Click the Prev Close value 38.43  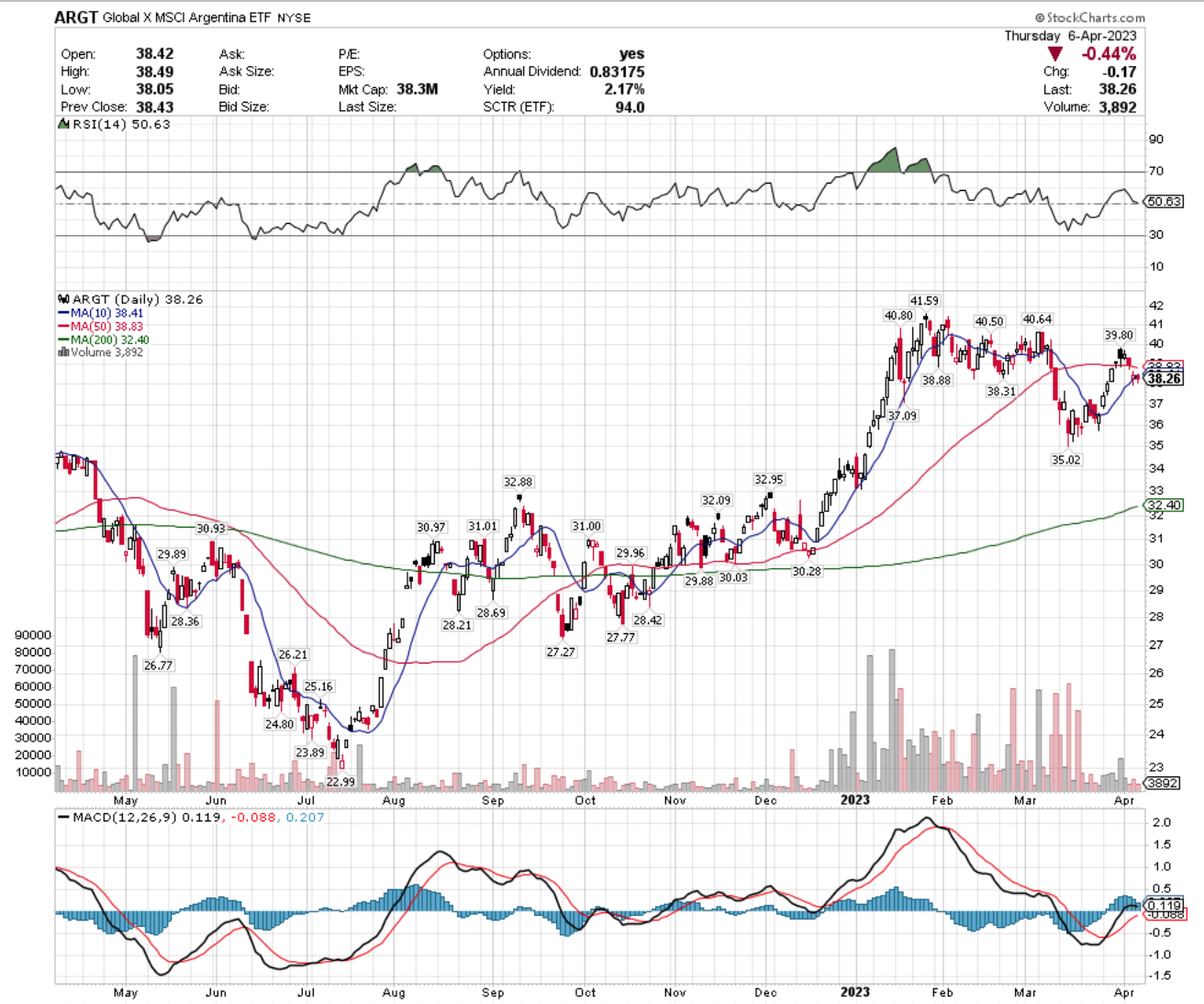point(154,106)
